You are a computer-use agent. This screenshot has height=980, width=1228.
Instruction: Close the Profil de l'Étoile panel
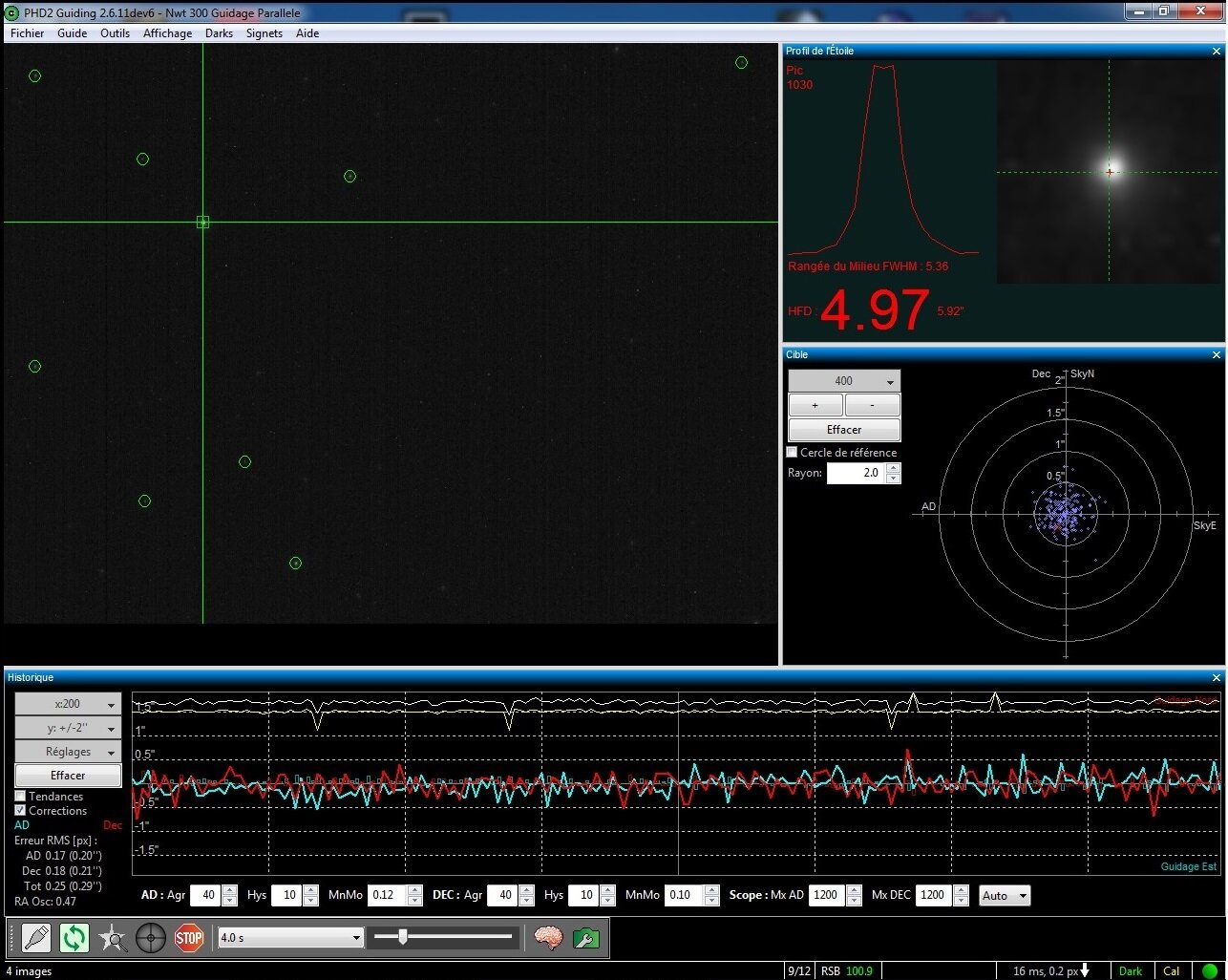[x=1216, y=52]
